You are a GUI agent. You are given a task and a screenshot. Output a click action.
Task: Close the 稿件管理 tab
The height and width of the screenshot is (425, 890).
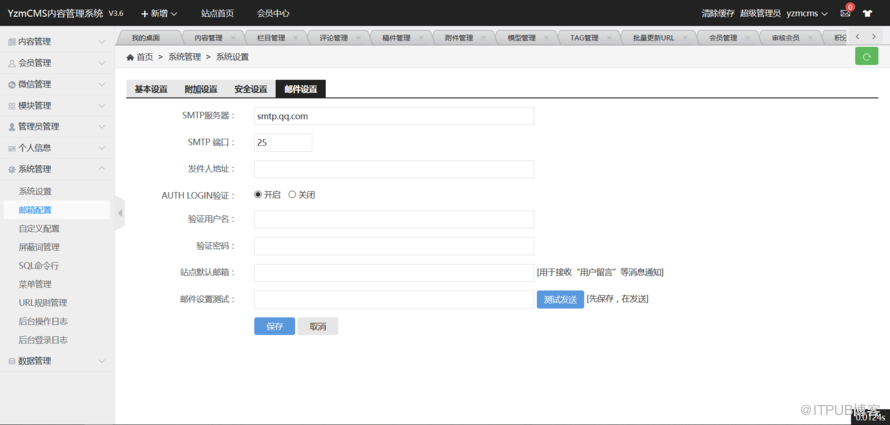421,38
